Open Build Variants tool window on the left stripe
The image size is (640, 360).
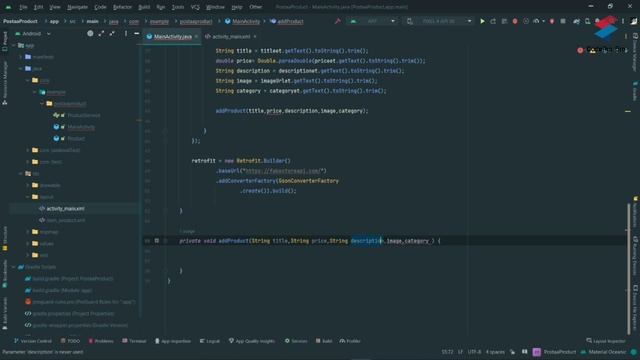pyautogui.click(x=4, y=313)
